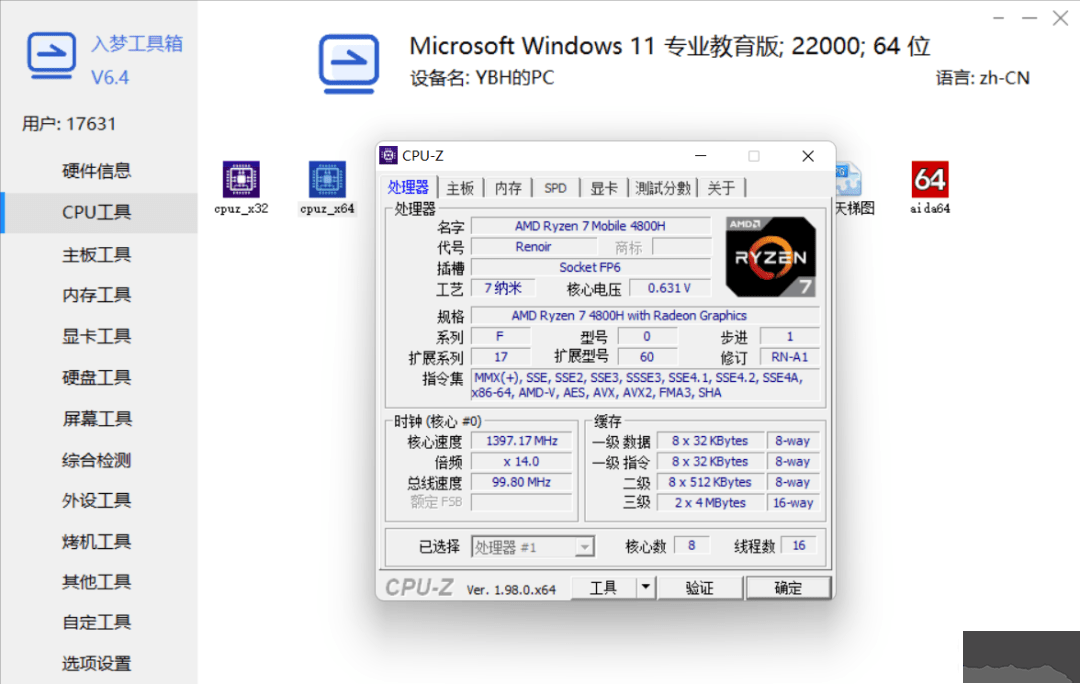
Task: Switch to the 内存 tab in CPU-Z
Action: 508,188
